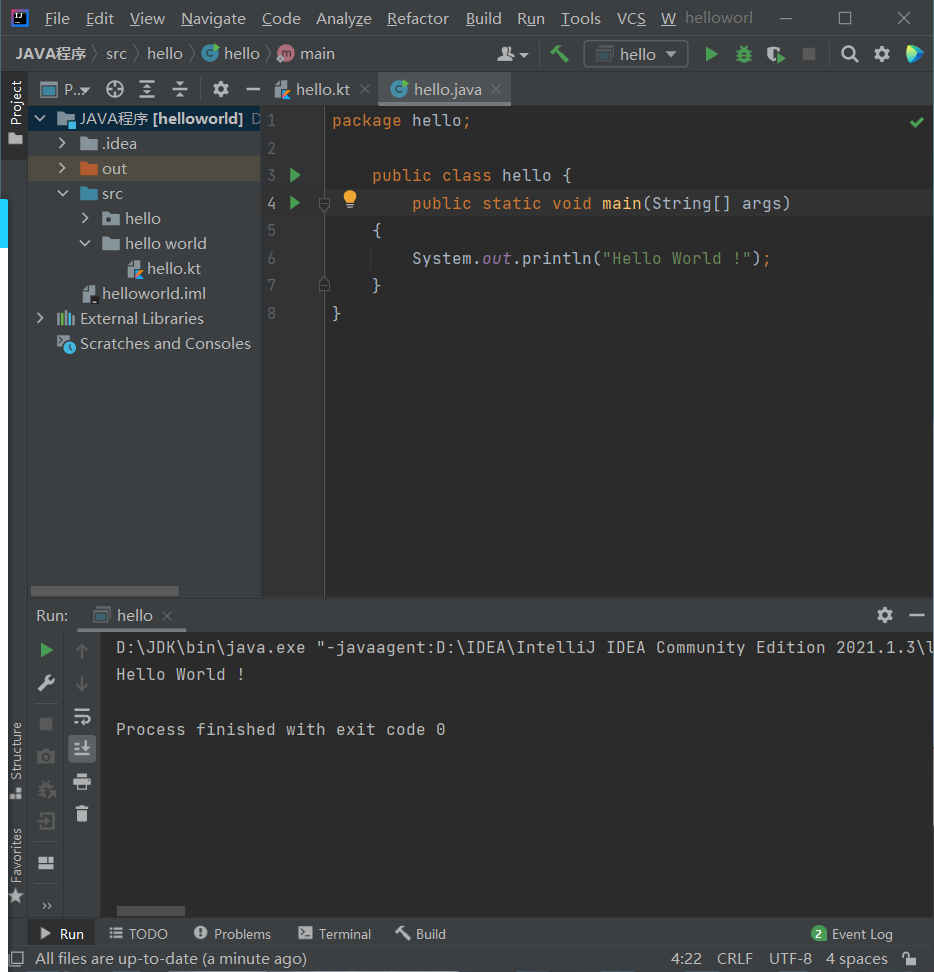This screenshot has width=934, height=972.
Task: Open the Build menu in the menu bar
Action: (483, 19)
